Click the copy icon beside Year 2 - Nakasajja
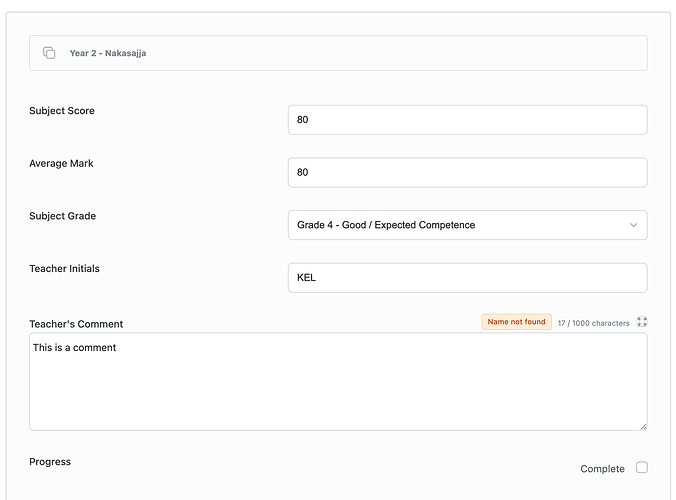The width and height of the screenshot is (676, 500). pos(49,53)
